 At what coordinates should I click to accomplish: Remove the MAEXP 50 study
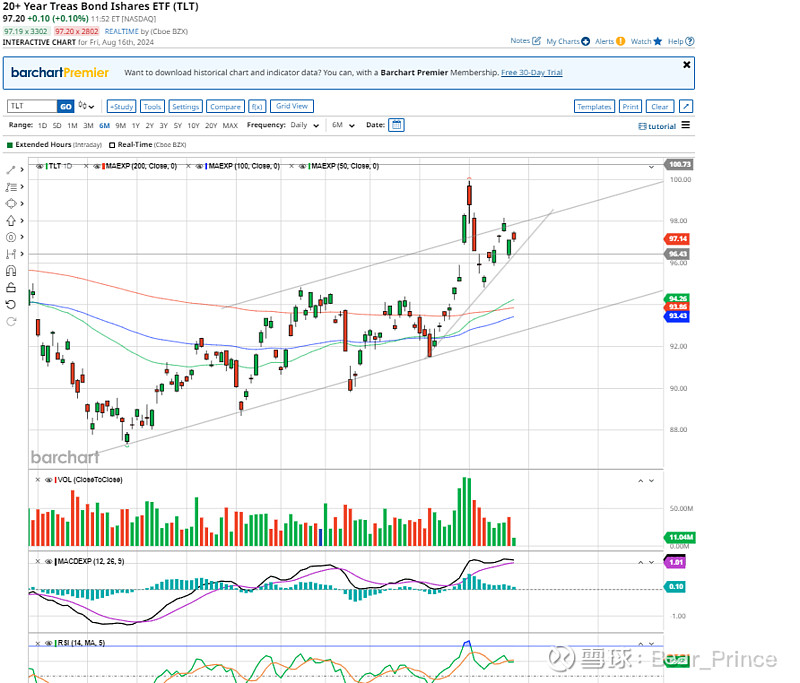point(292,166)
